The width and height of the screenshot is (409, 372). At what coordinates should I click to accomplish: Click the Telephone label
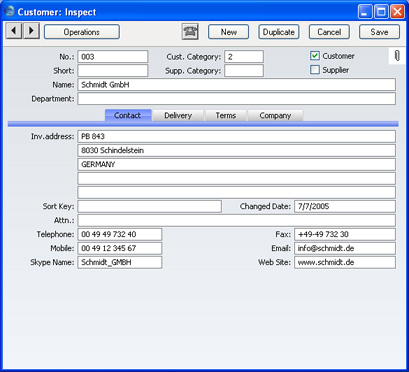pyautogui.click(x=55, y=234)
